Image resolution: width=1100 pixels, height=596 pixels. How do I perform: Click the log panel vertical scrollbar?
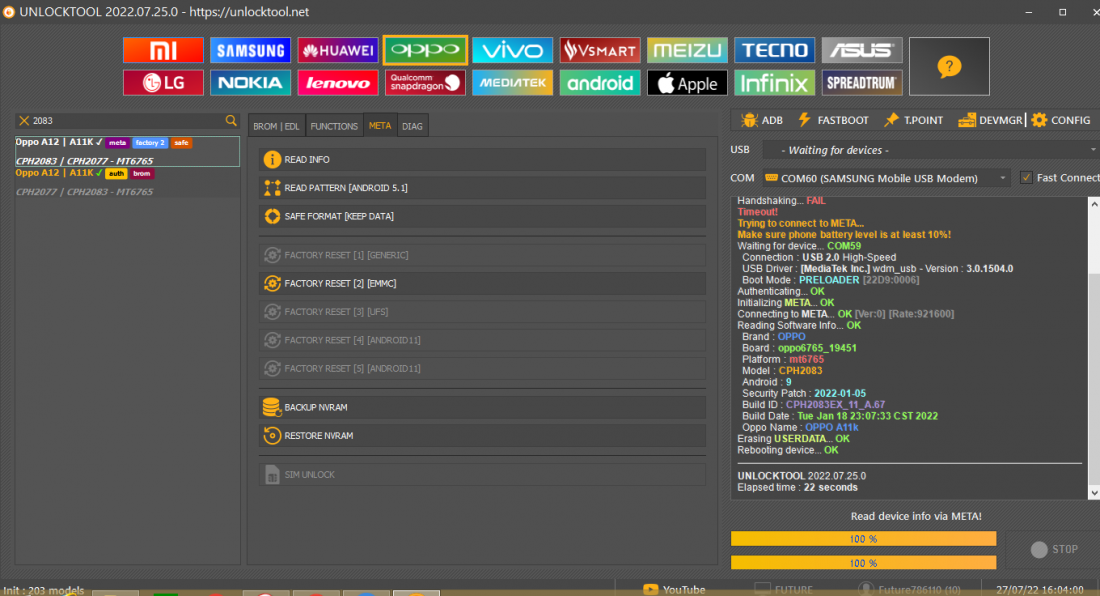1094,348
